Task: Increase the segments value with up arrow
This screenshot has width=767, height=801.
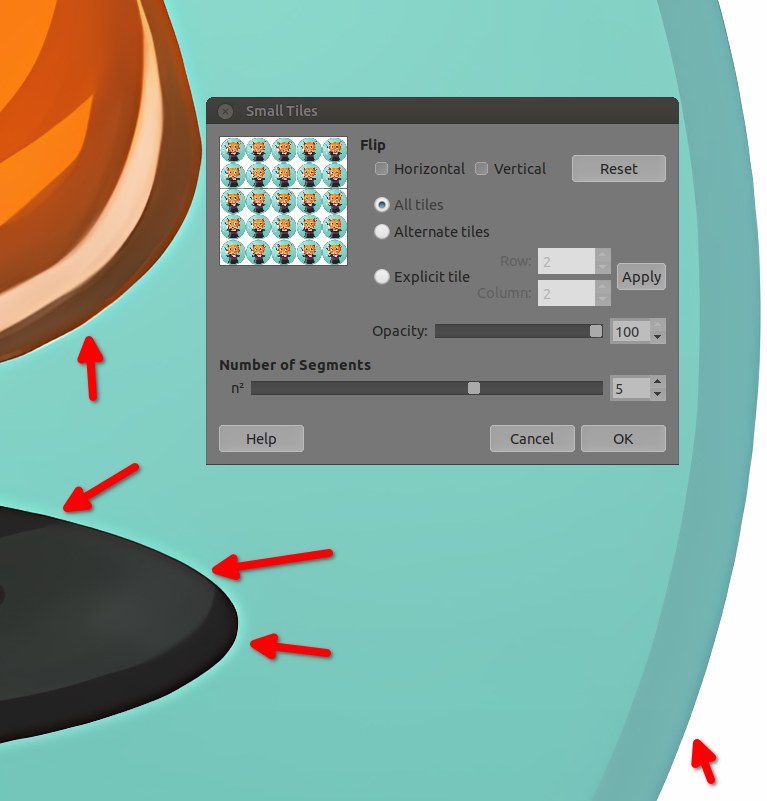Action: (x=658, y=382)
